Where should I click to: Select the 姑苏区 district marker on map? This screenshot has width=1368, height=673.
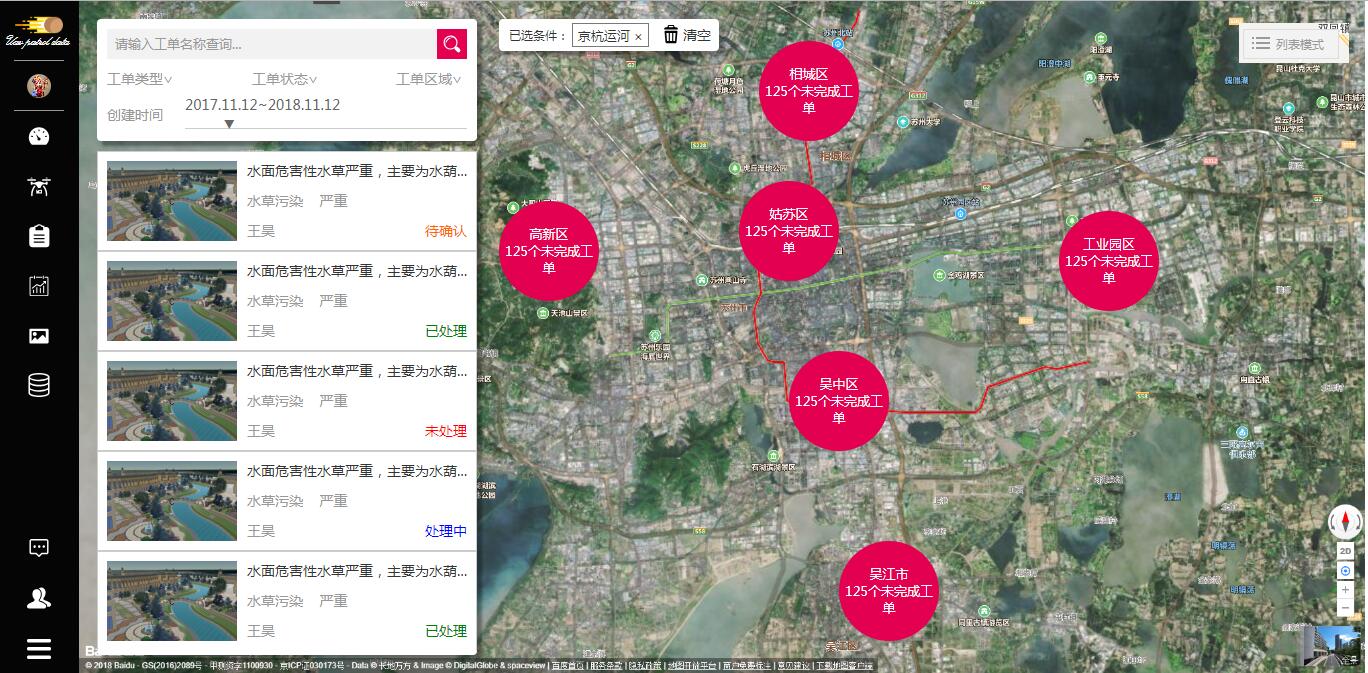coord(788,231)
